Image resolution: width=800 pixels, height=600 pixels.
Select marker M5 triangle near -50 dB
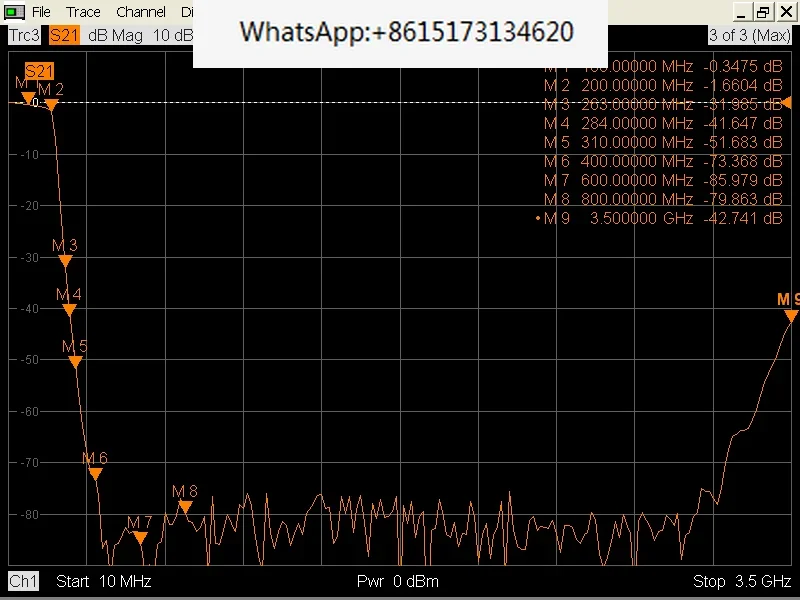pyautogui.click(x=76, y=362)
